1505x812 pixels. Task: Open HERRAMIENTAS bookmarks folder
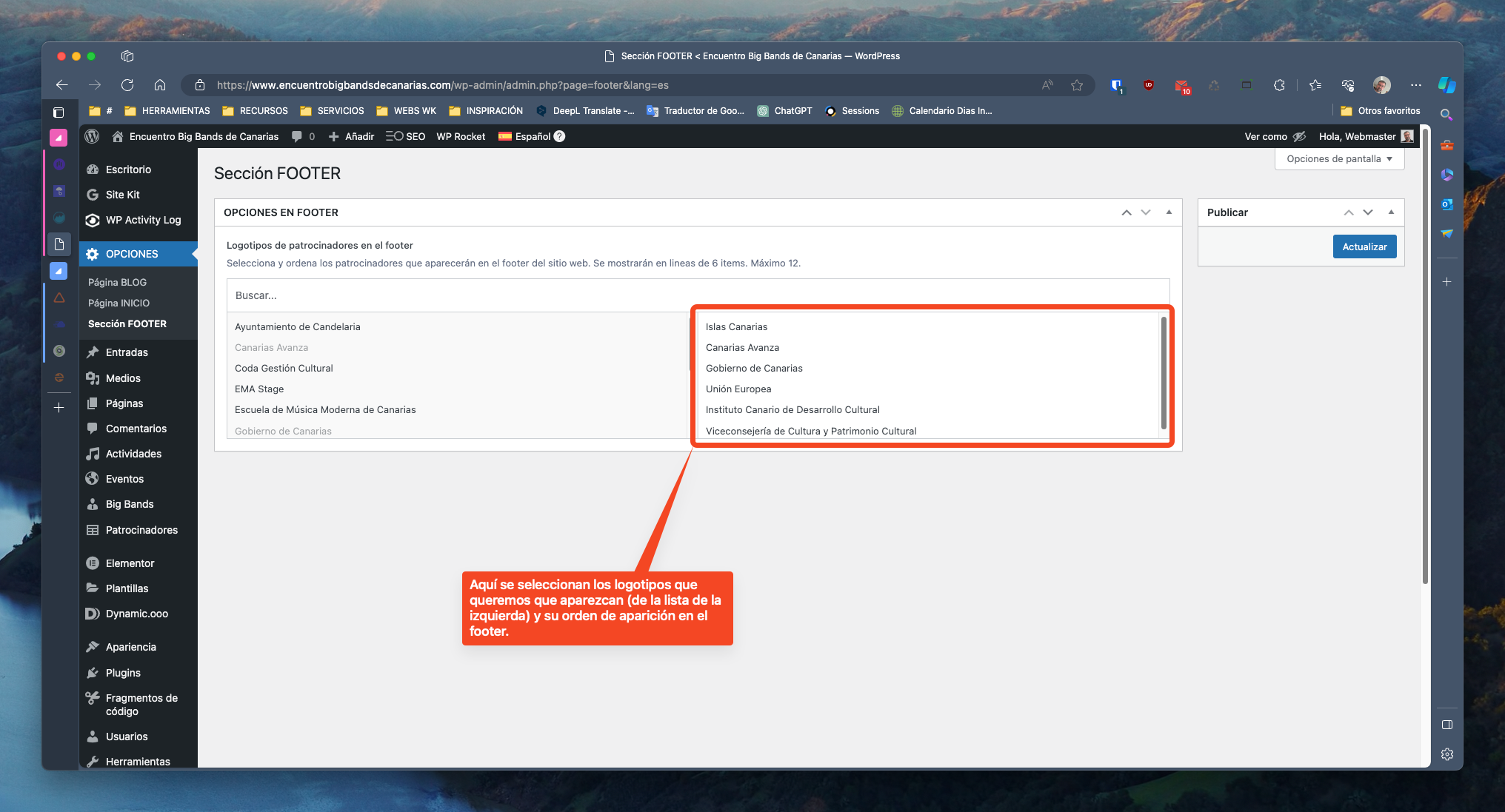(167, 111)
